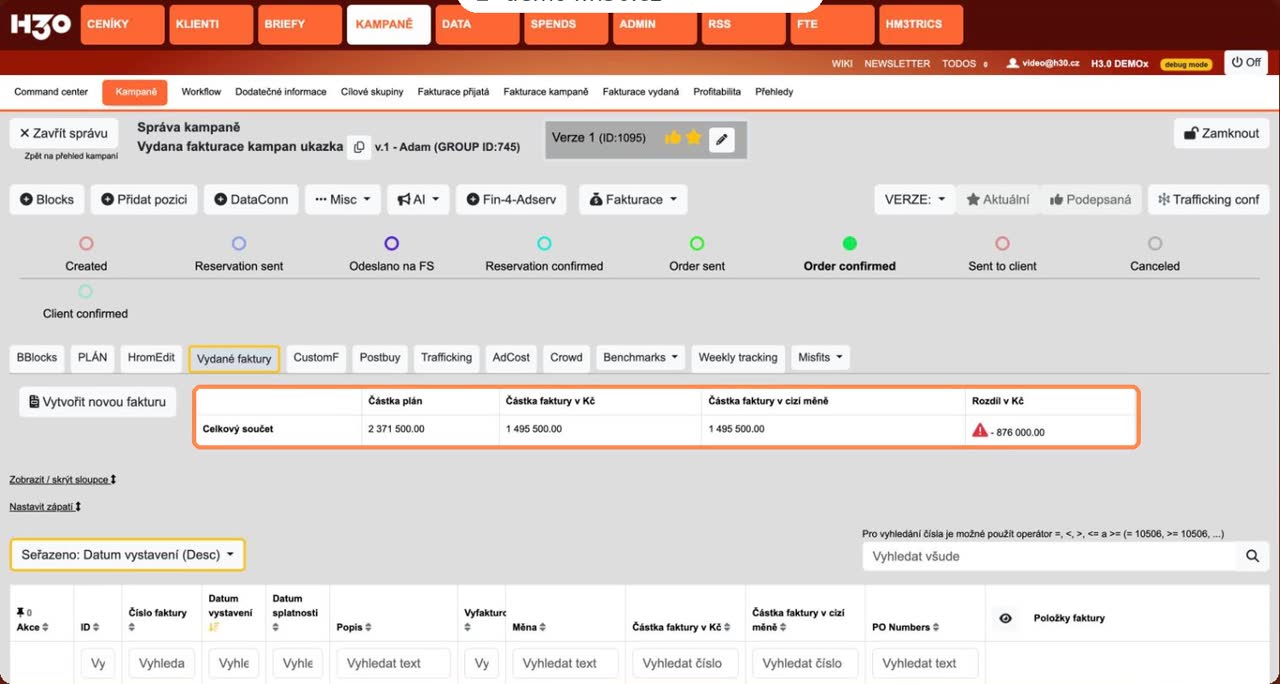The height and width of the screenshot is (684, 1280).
Task: Click the thumbs-up icon on Verze 1
Action: point(673,138)
